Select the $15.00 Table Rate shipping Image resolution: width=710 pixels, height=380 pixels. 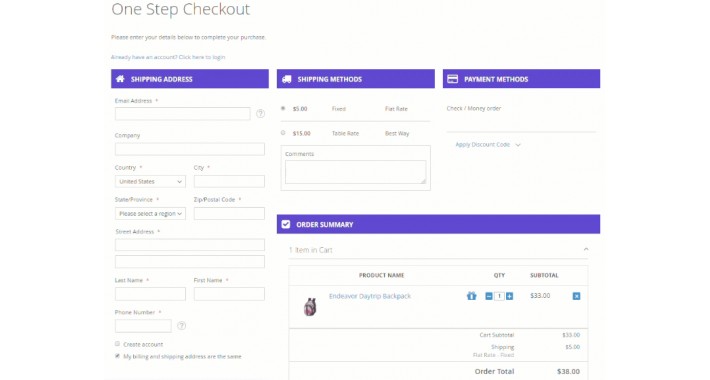click(283, 133)
